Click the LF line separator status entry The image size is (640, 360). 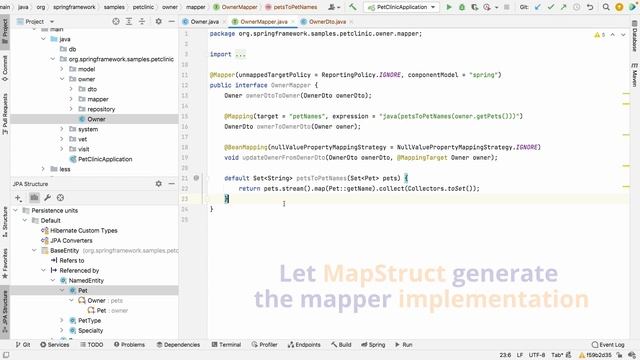coord(520,355)
